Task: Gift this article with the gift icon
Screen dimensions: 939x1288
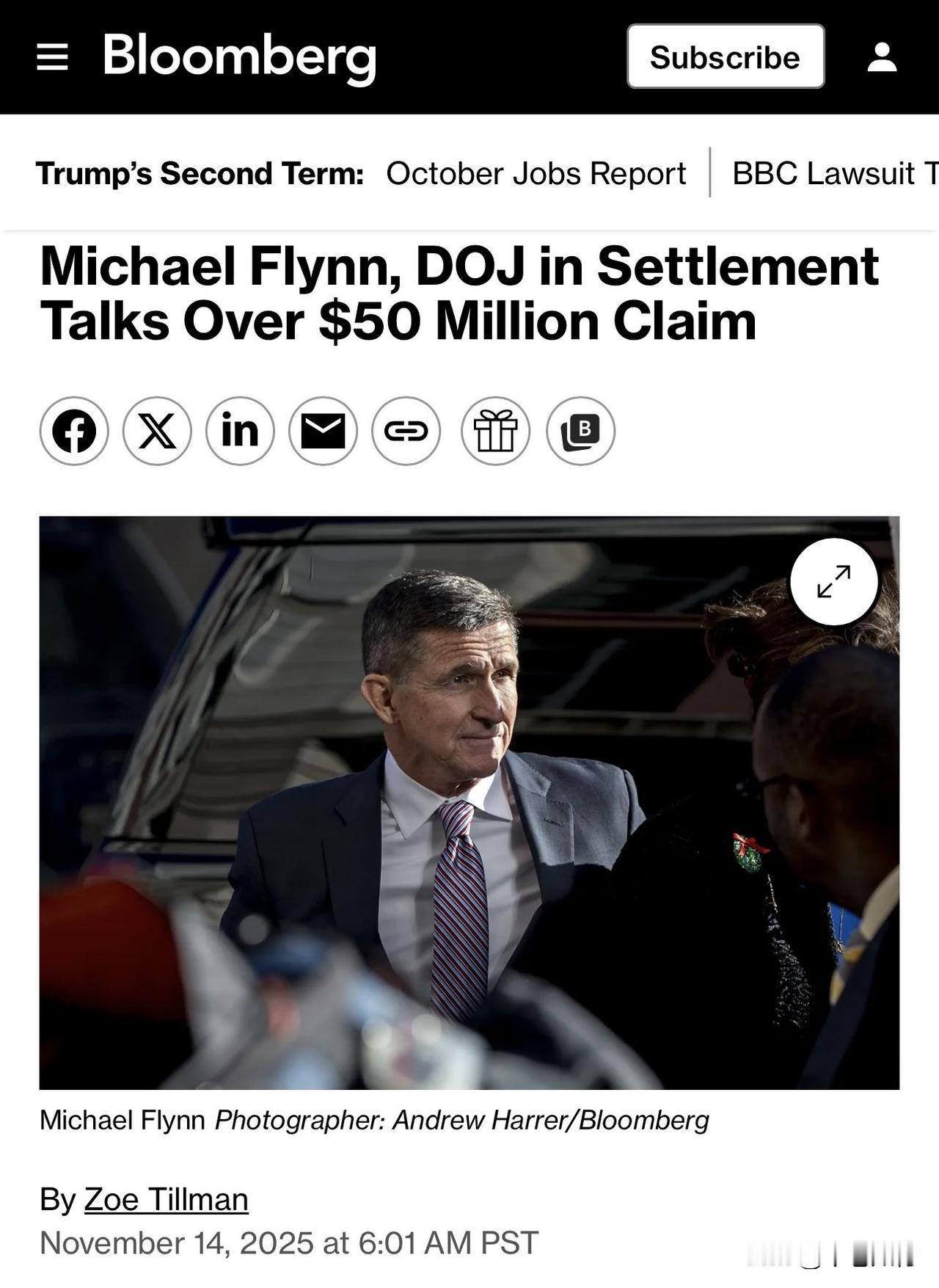Action: (x=495, y=431)
